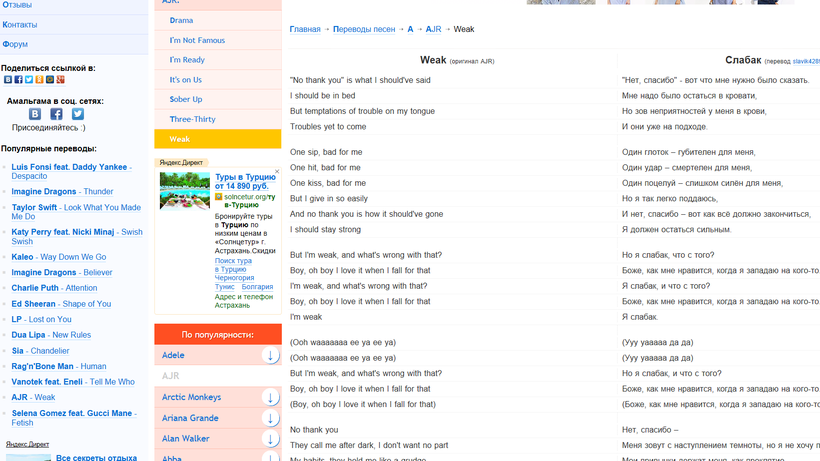Open Kaleo Way Down We Go

[59, 257]
